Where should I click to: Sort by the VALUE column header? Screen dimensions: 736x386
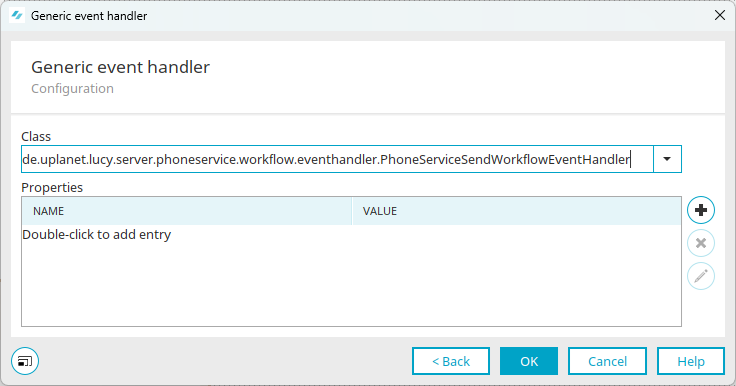(516, 211)
